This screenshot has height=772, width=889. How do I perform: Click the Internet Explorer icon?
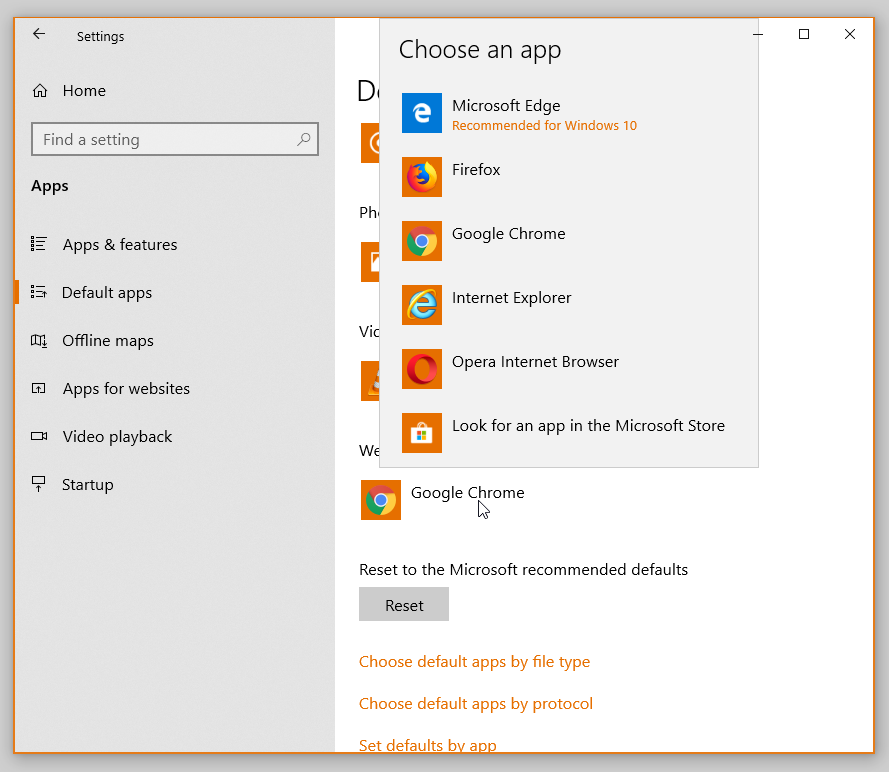pos(422,305)
